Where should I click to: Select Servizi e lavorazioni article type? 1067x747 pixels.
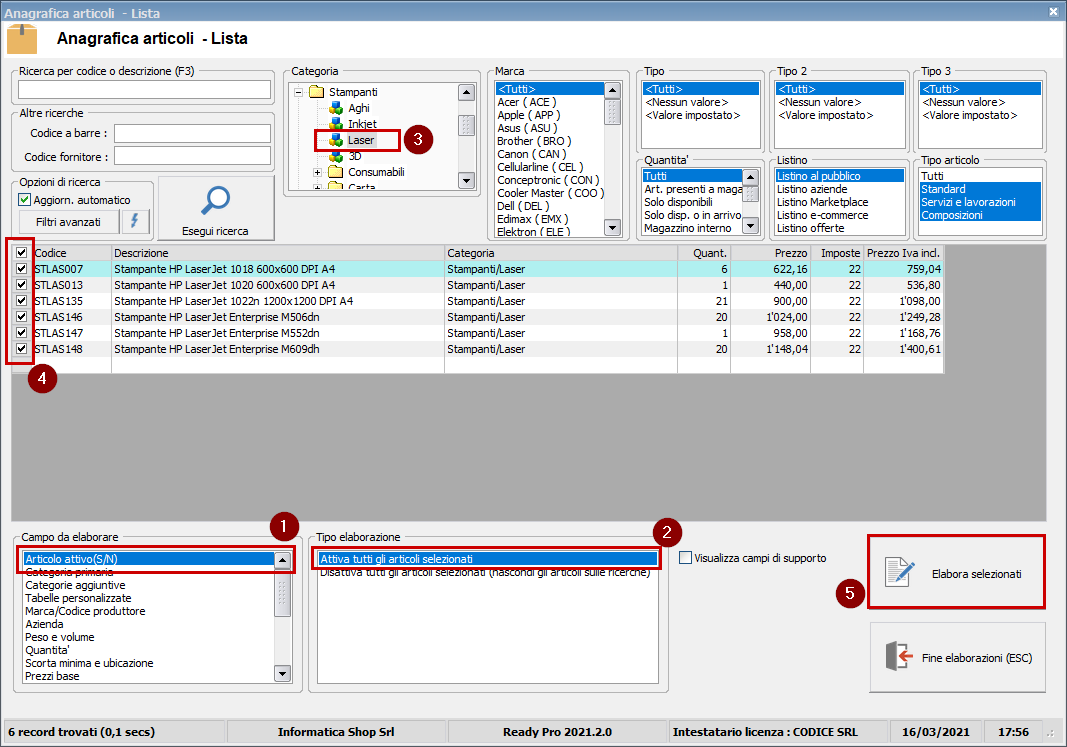pyautogui.click(x=980, y=202)
